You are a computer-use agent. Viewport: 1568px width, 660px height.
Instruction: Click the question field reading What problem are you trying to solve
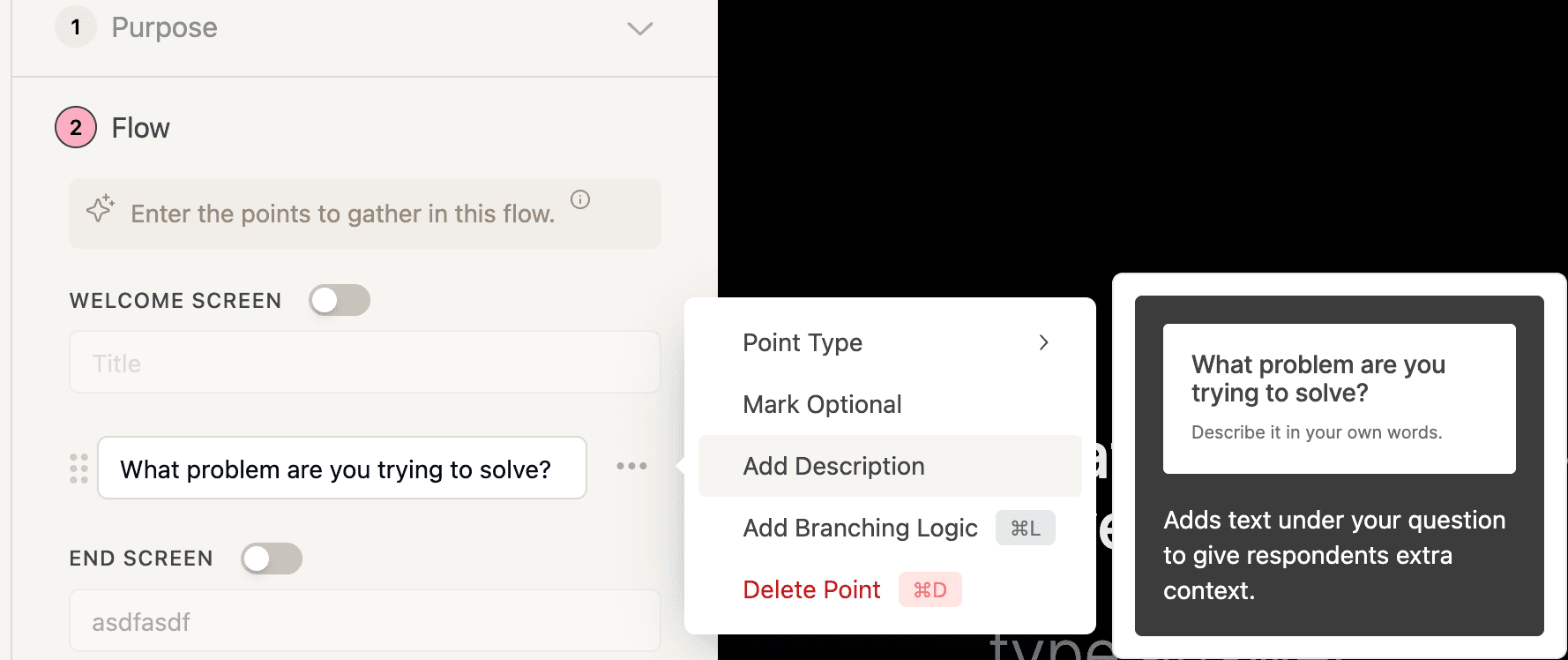[342, 469]
